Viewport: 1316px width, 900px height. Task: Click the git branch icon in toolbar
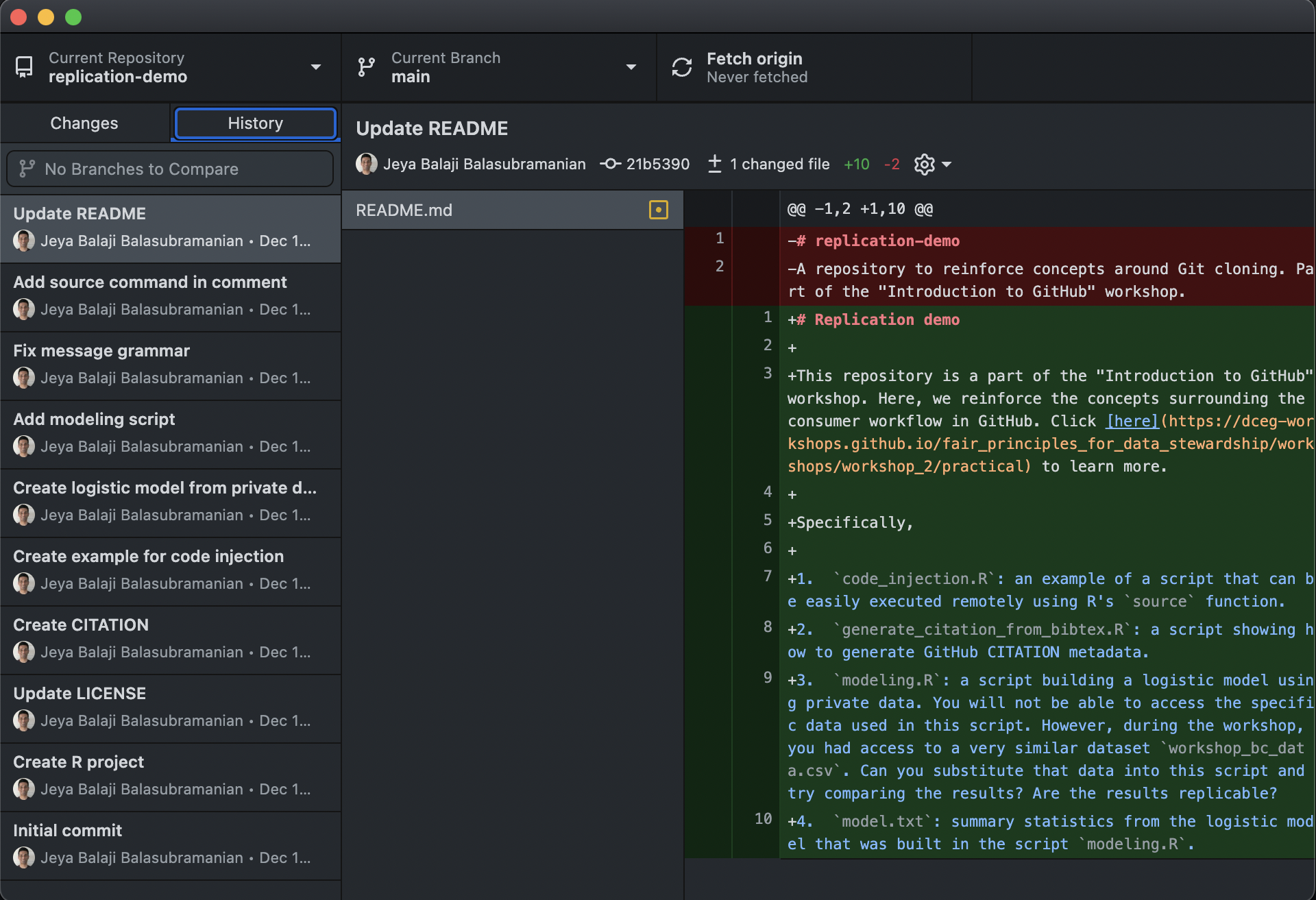[x=367, y=67]
